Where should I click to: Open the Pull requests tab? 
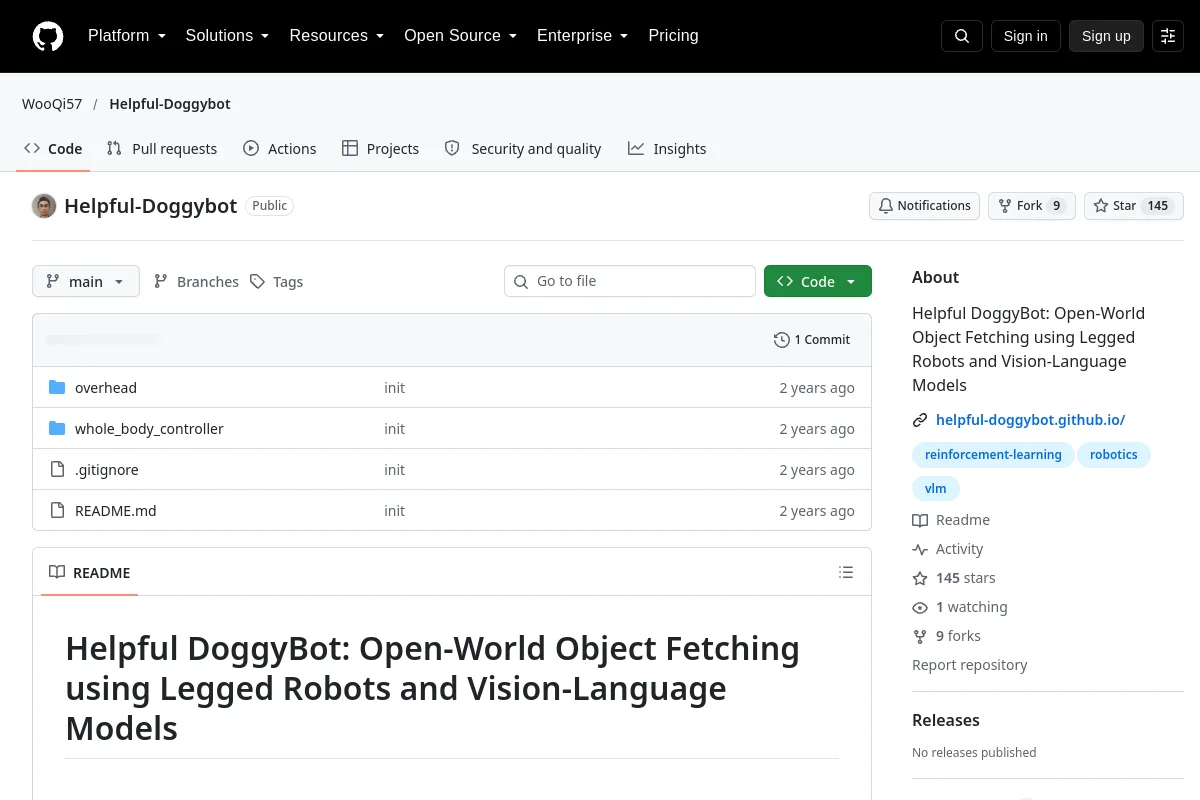pos(162,149)
